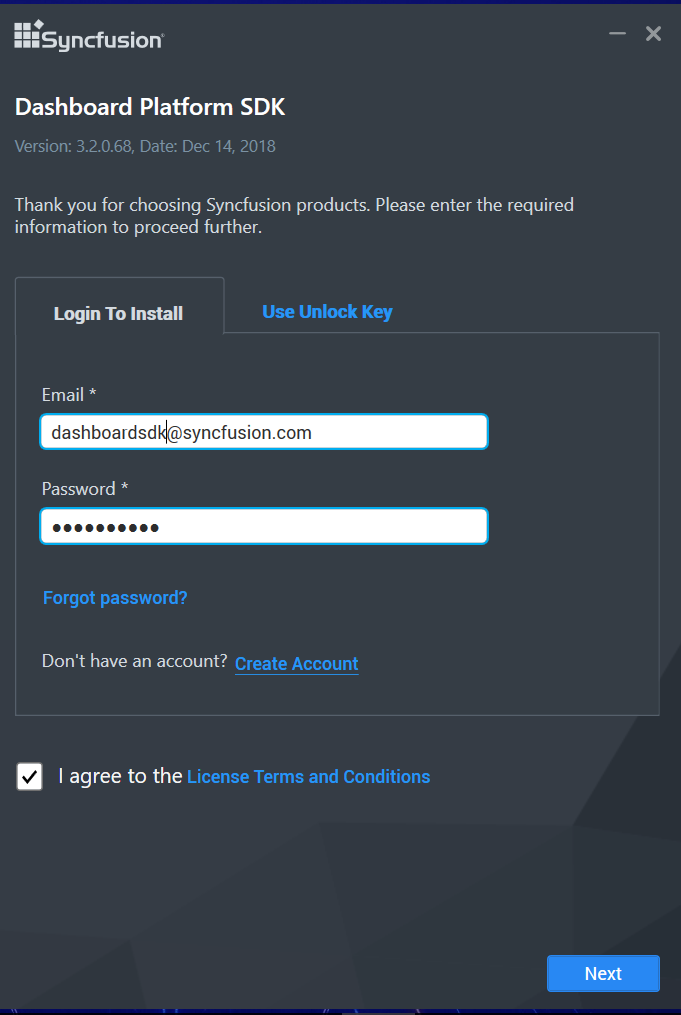
Task: Select the Login To Install tab
Action: click(118, 313)
